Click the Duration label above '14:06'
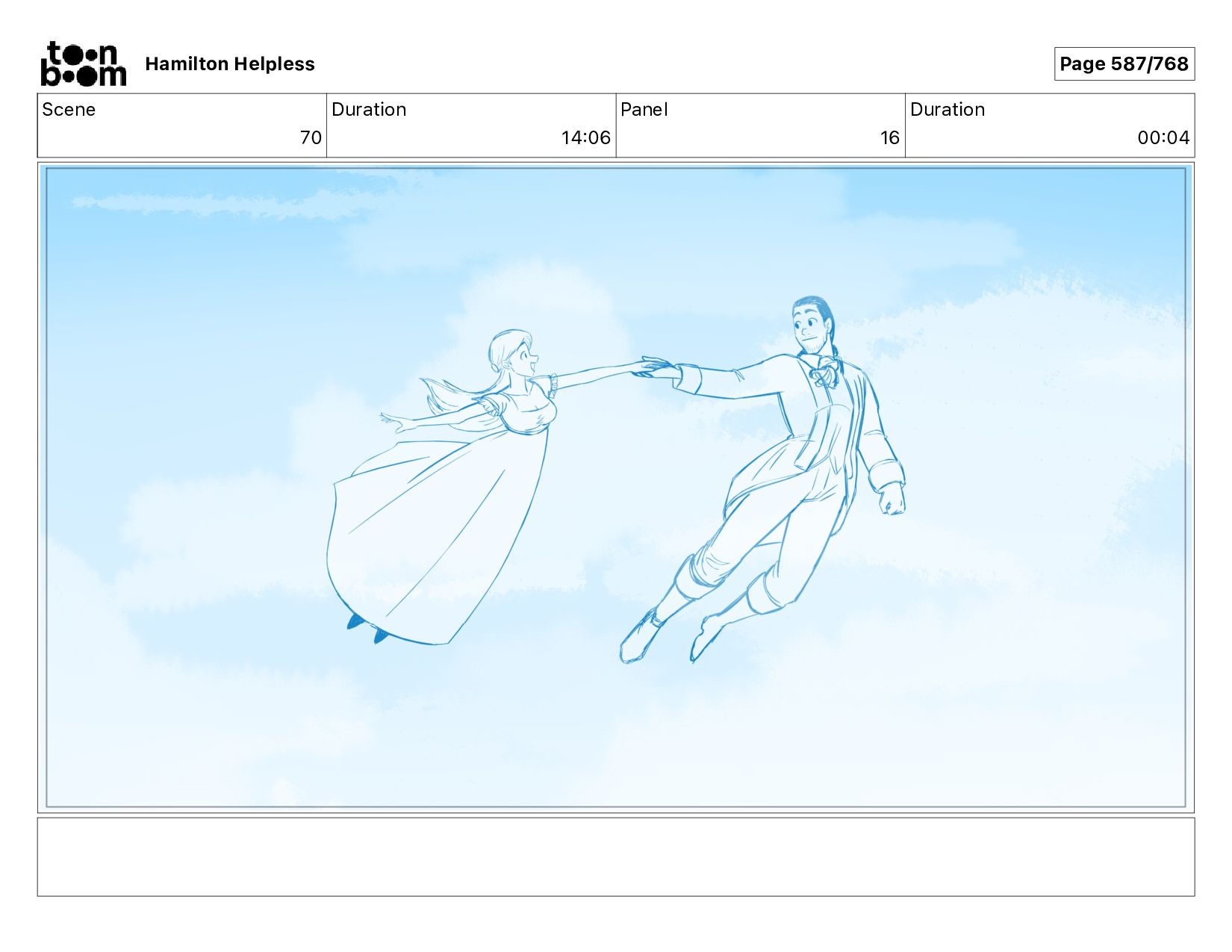Image resolution: width=1232 pixels, height=952 pixels. 369,110
